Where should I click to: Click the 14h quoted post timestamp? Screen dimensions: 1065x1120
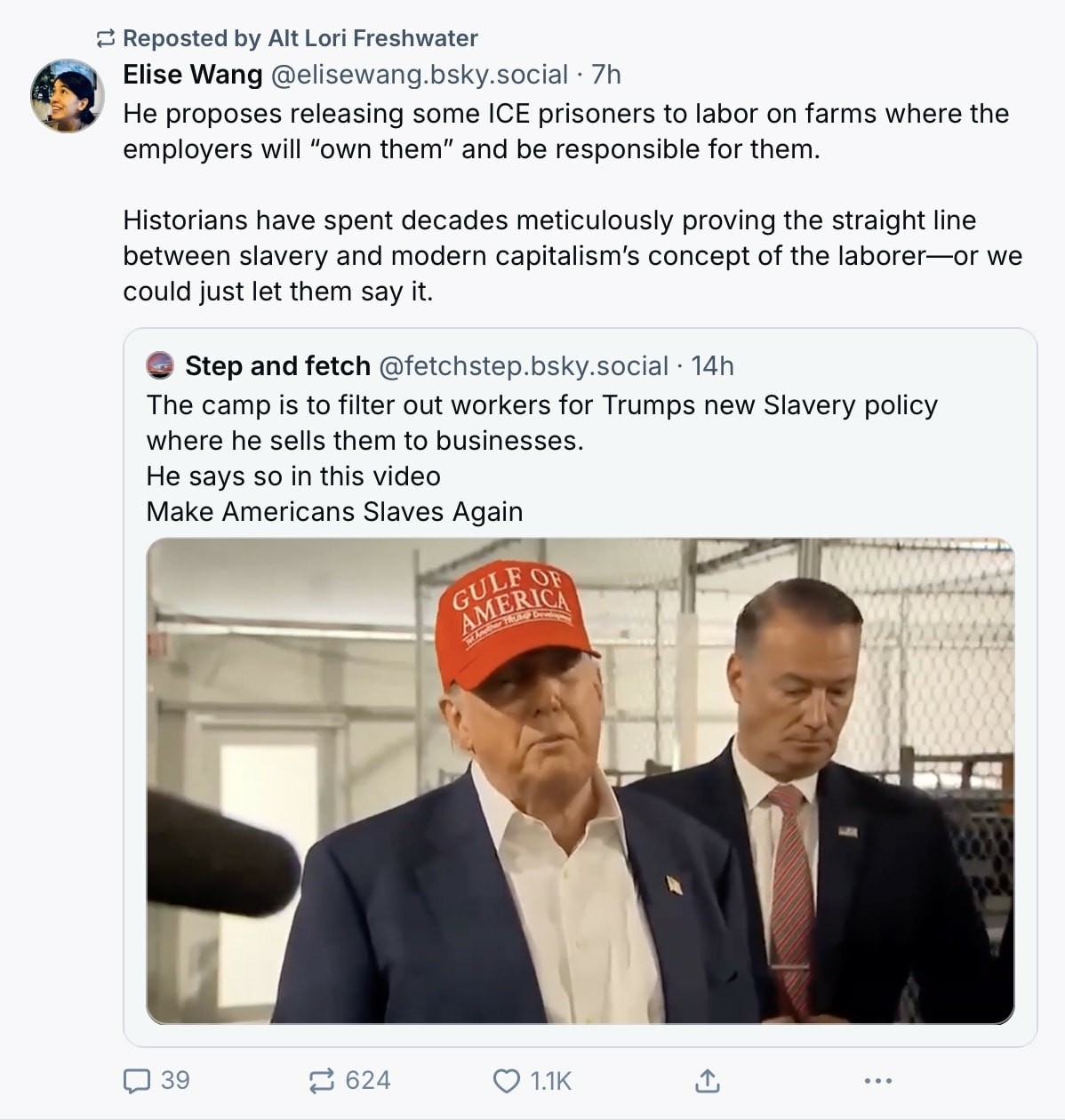[x=713, y=365]
